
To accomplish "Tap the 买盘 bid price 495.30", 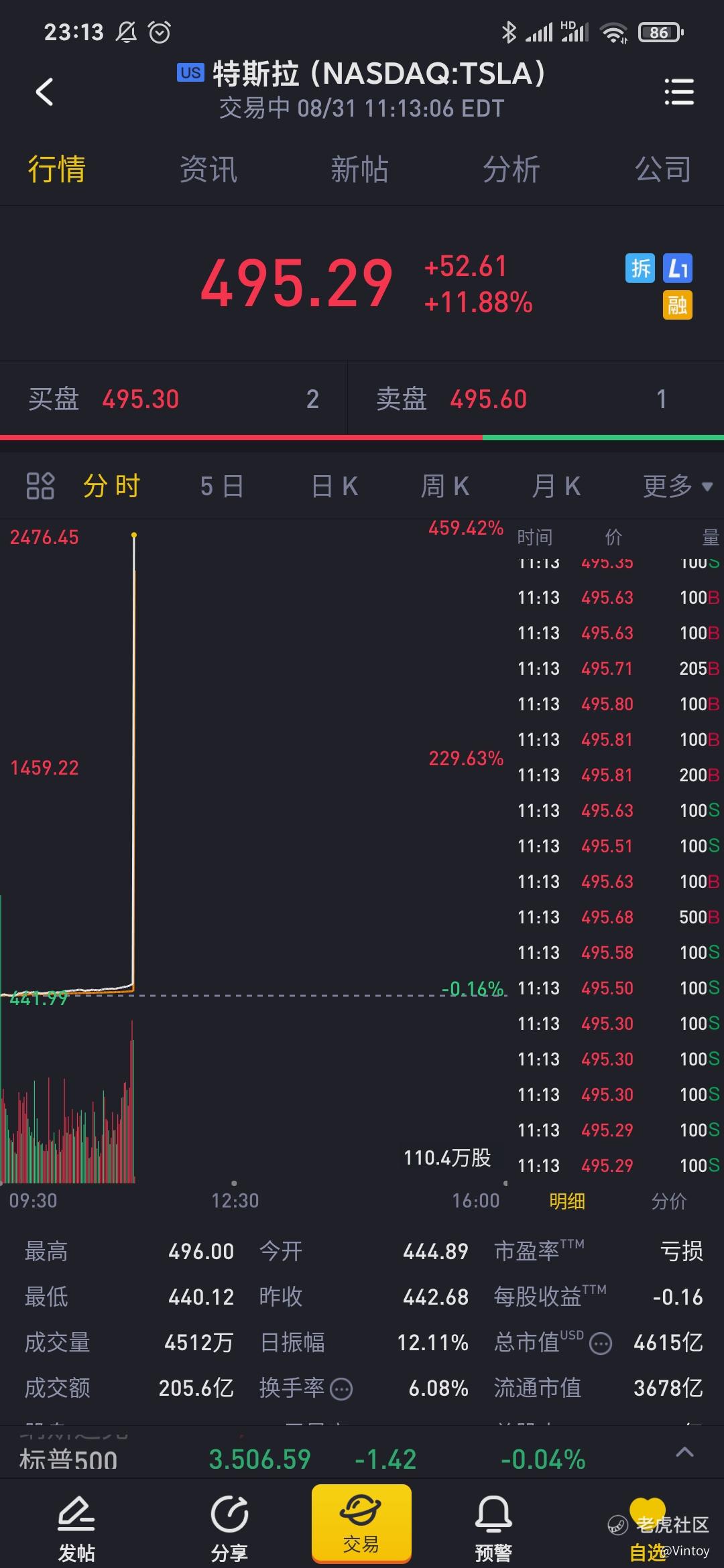I will [141, 399].
